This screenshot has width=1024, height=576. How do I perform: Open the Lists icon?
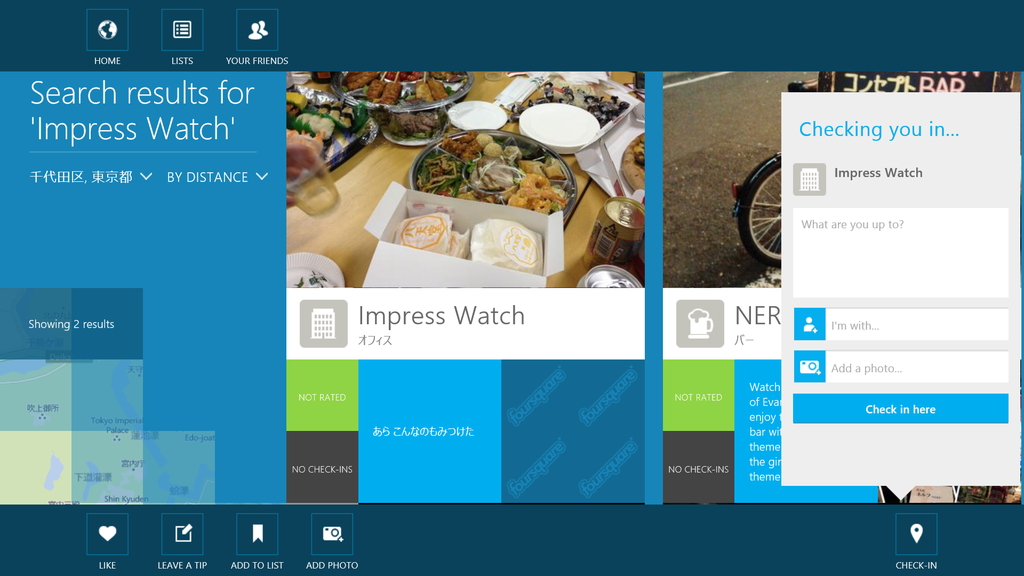[182, 30]
